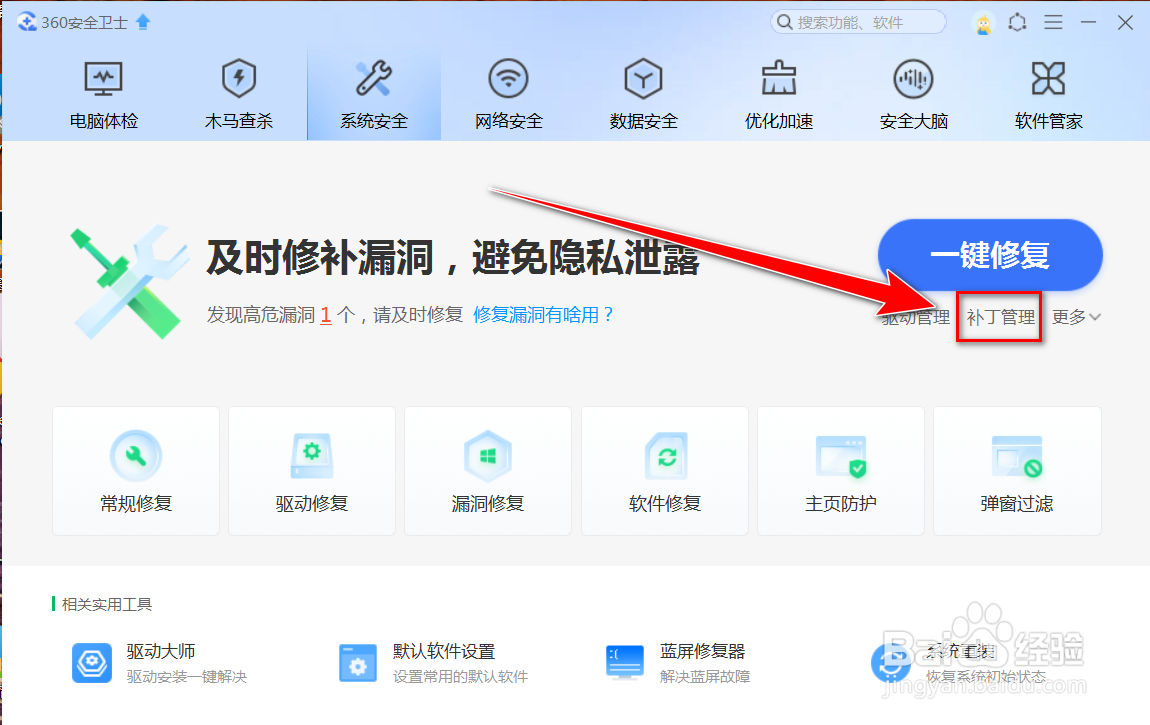This screenshot has width=1150, height=725.
Task: Start 木马查杀 trojan scan
Action: pos(238,93)
